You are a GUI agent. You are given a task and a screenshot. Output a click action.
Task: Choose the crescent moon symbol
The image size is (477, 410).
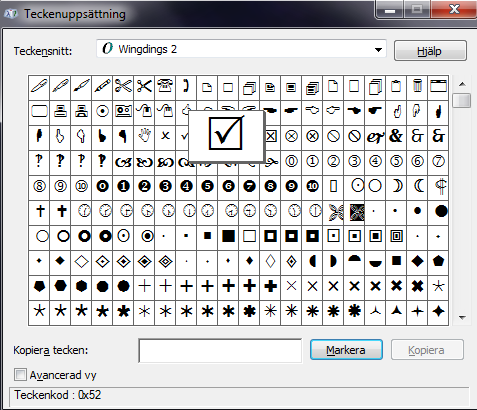click(x=396, y=186)
